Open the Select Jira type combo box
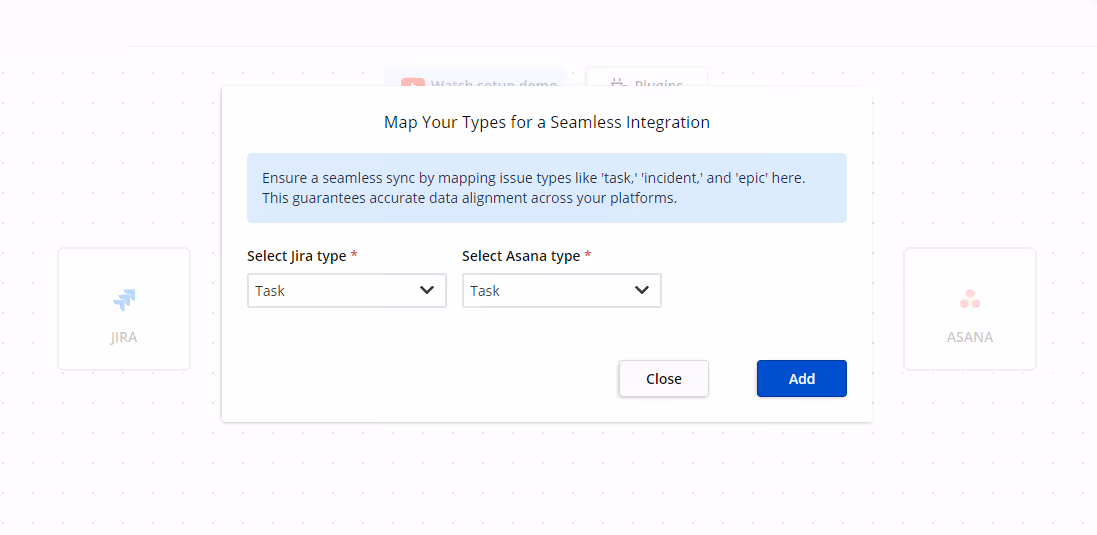1097x535 pixels. pyautogui.click(x=346, y=290)
